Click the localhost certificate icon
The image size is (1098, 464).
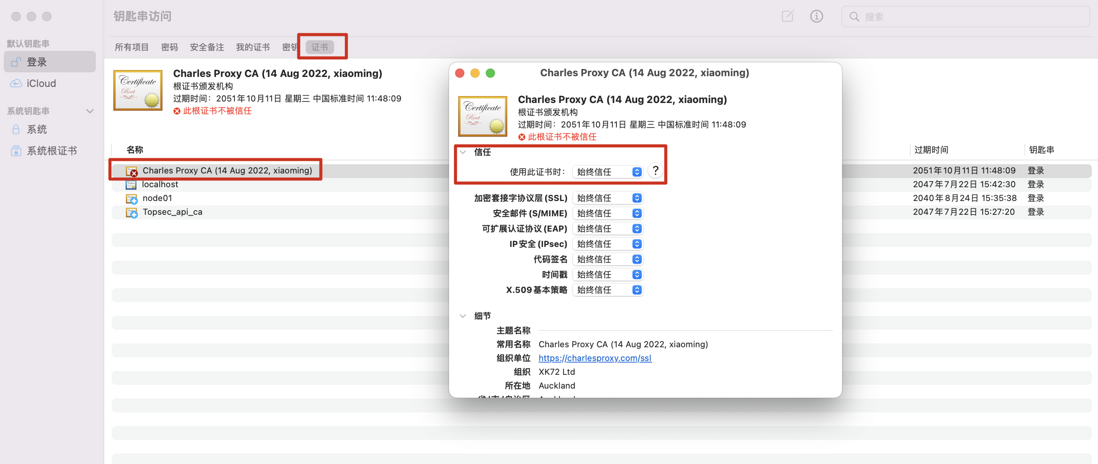(x=131, y=185)
